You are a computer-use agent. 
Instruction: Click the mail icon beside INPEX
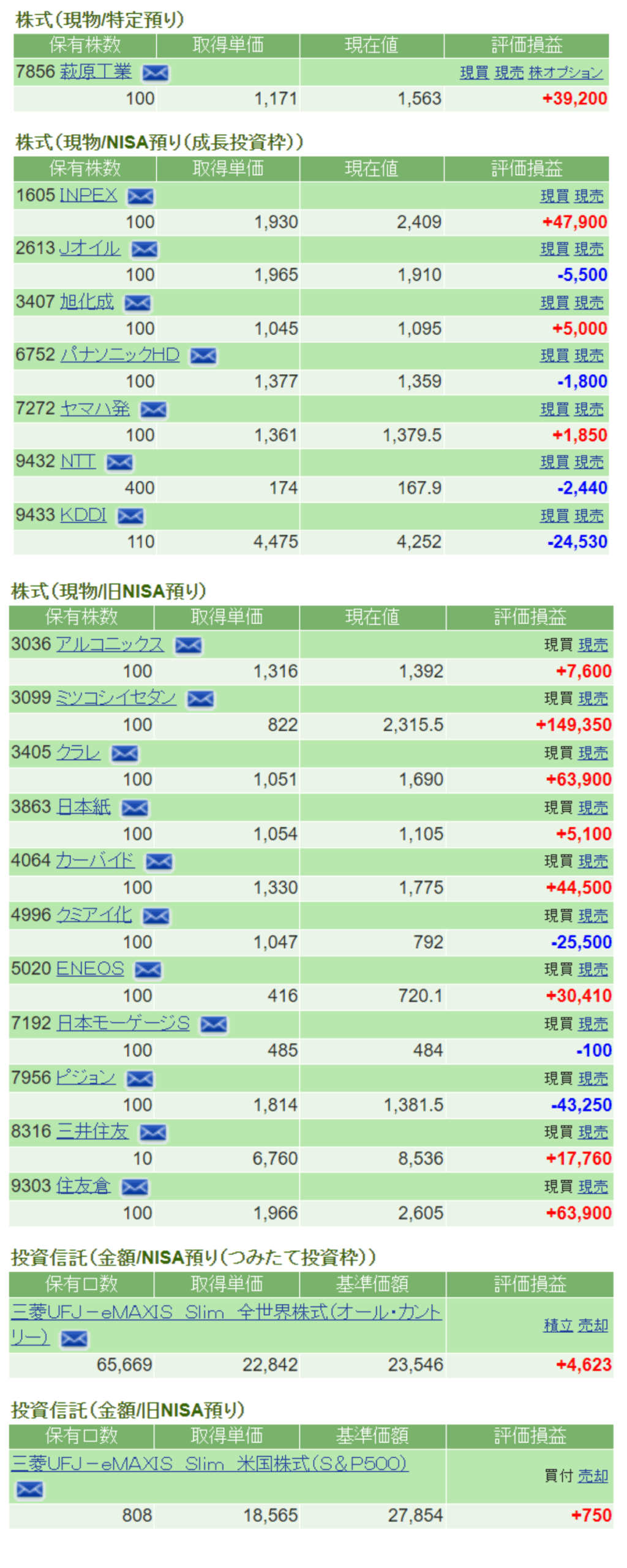click(140, 197)
